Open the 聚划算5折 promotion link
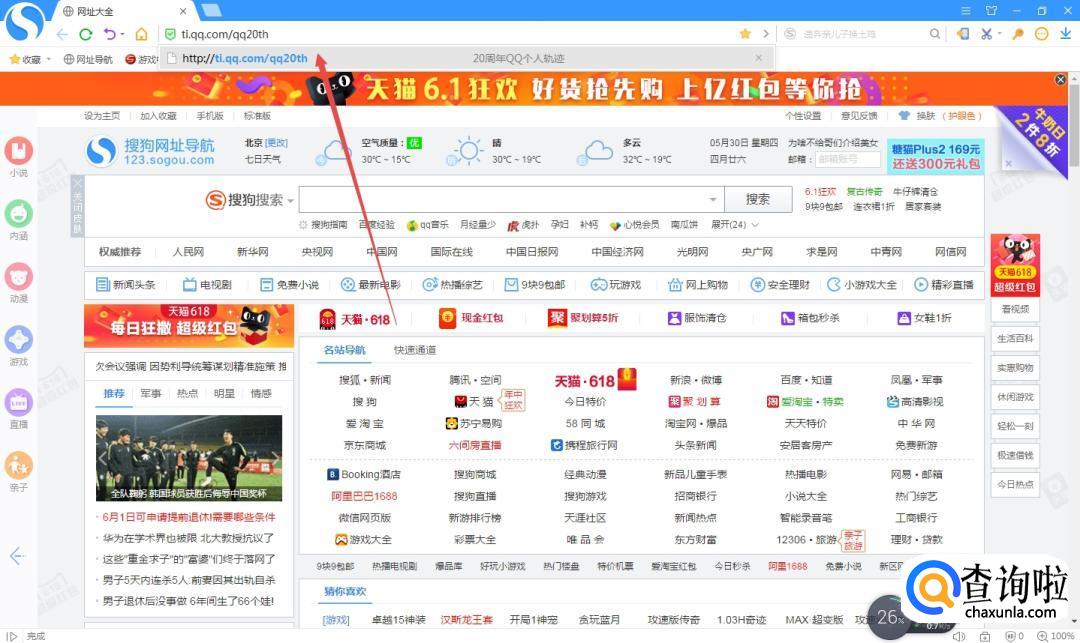The width and height of the screenshot is (1080, 643). point(583,317)
